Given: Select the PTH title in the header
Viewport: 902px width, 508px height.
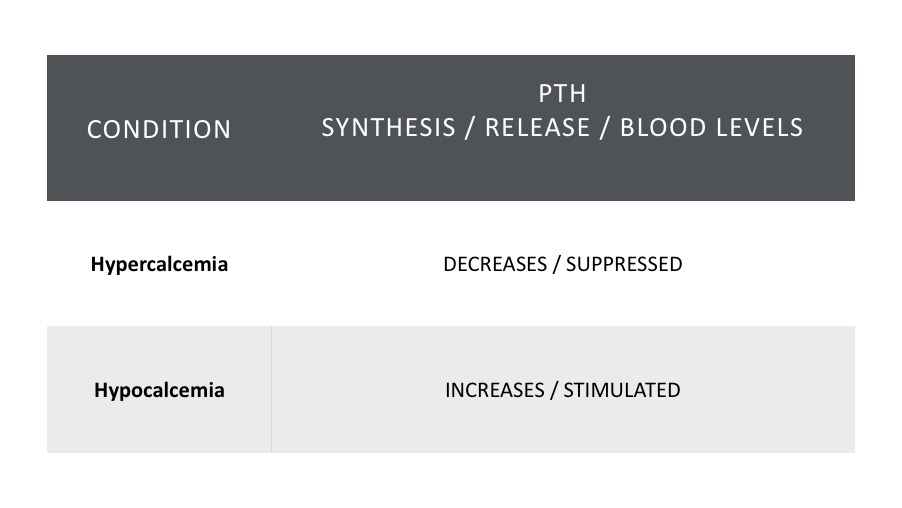Looking at the screenshot, I should [x=562, y=94].
